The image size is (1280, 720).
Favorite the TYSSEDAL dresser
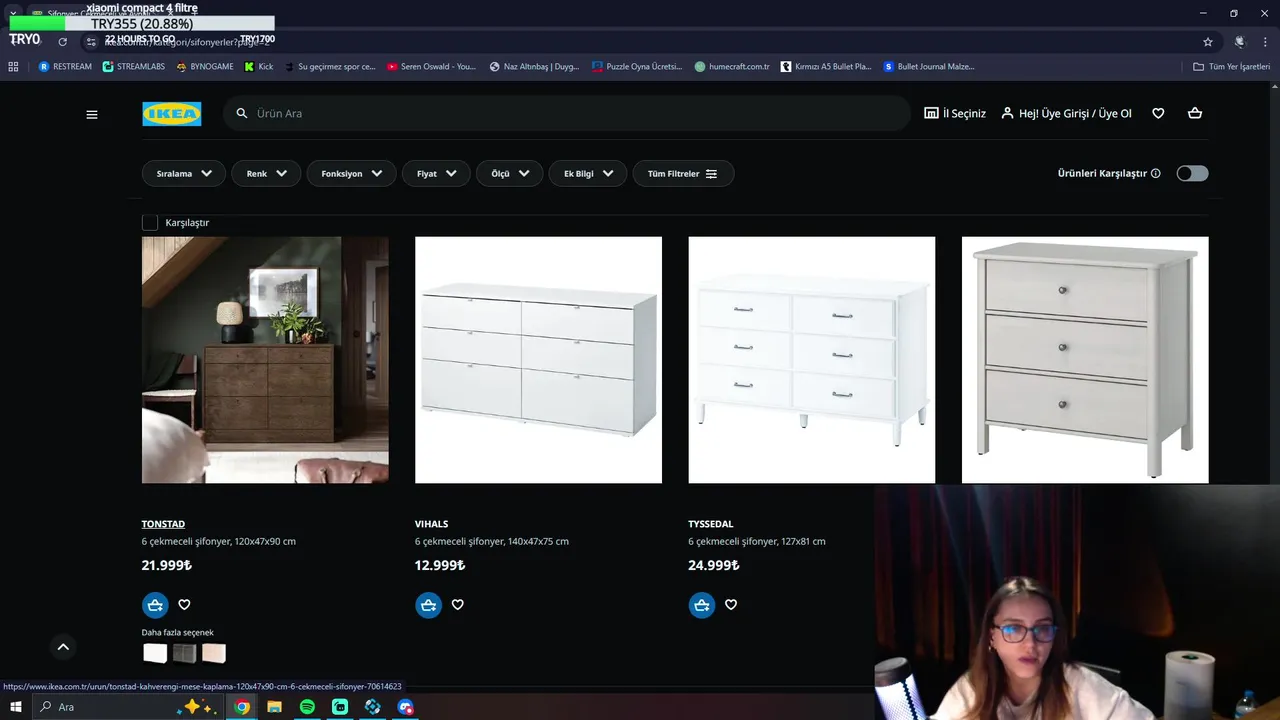[x=730, y=605]
